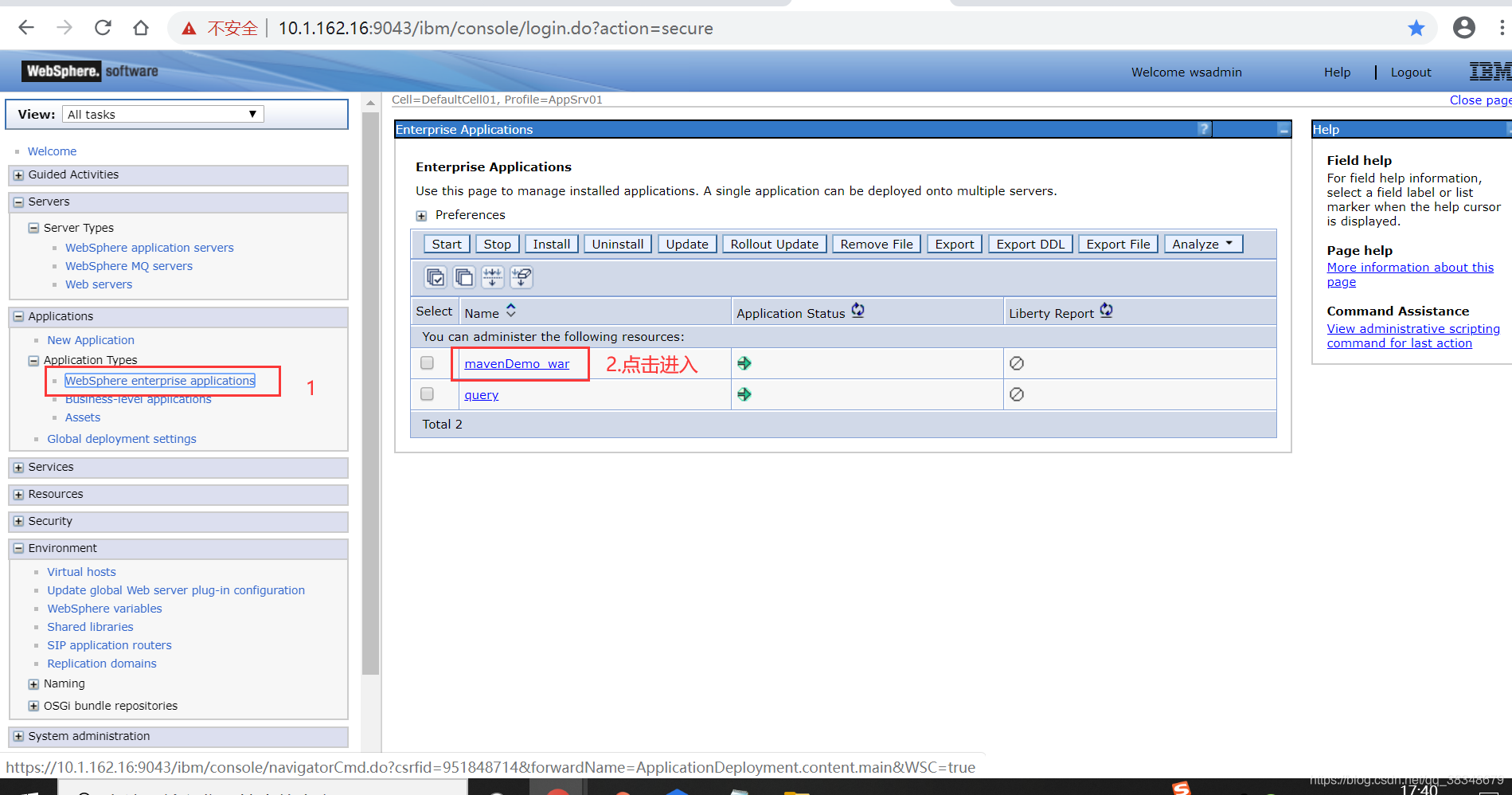Viewport: 1512px width, 795px height.
Task: Open WebSphere enterprise applications
Action: click(160, 381)
